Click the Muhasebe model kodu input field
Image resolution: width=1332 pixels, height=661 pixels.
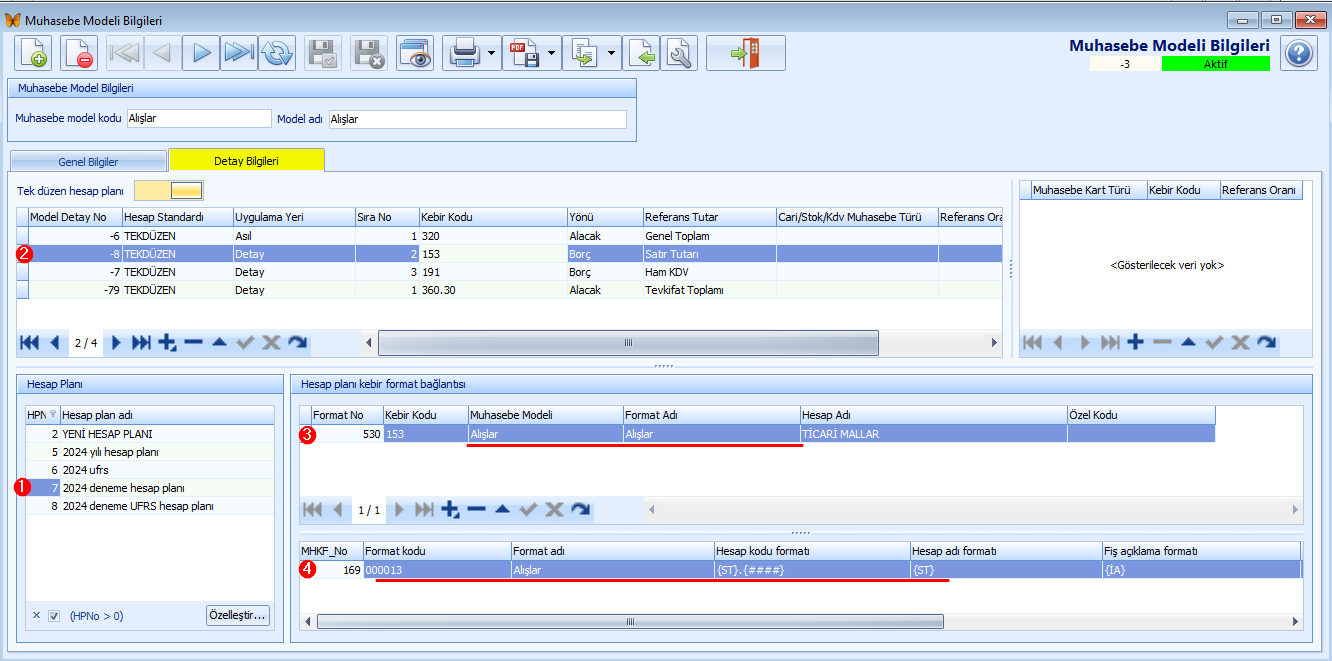199,119
